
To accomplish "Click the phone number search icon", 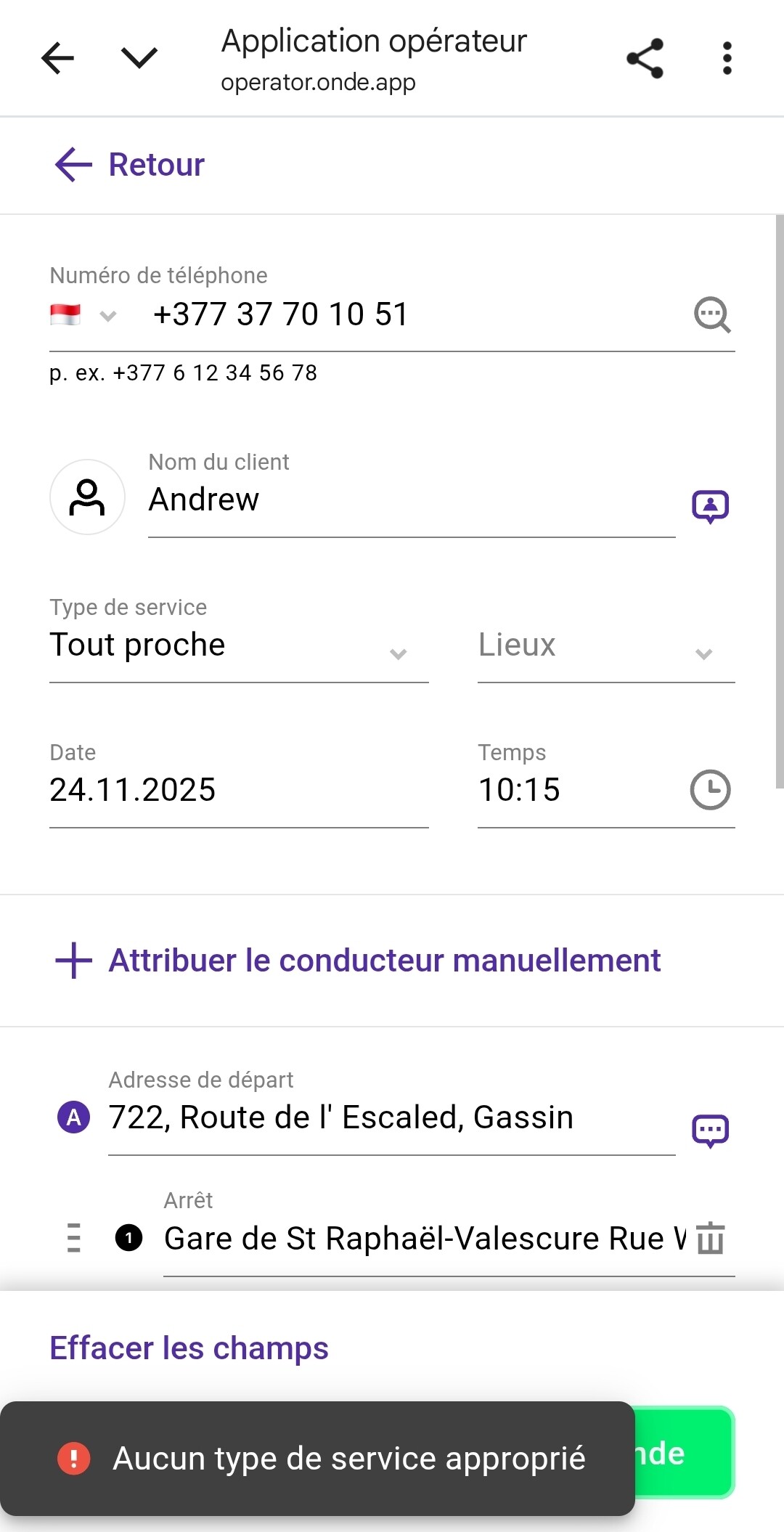I will (711, 315).
